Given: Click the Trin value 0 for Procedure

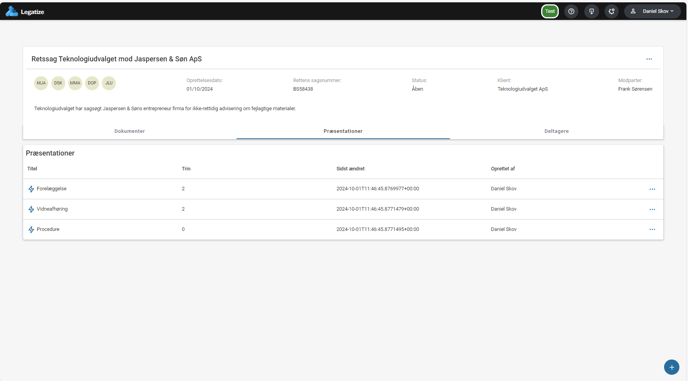Looking at the screenshot, I should (x=183, y=229).
